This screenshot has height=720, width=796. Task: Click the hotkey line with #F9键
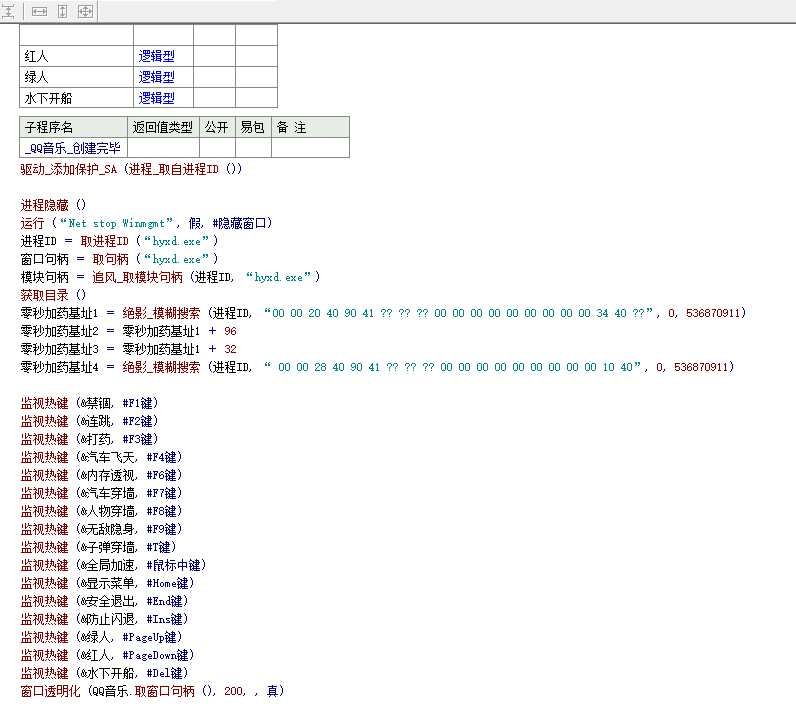tap(102, 529)
